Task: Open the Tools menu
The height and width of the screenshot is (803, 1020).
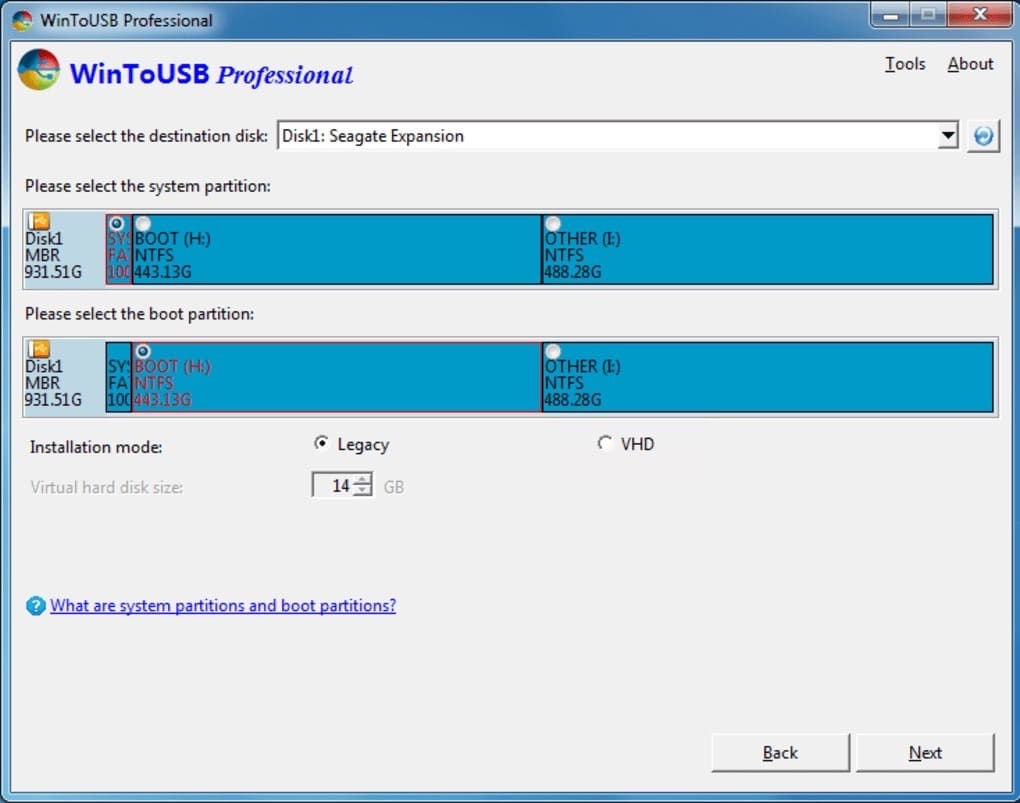Action: [905, 64]
